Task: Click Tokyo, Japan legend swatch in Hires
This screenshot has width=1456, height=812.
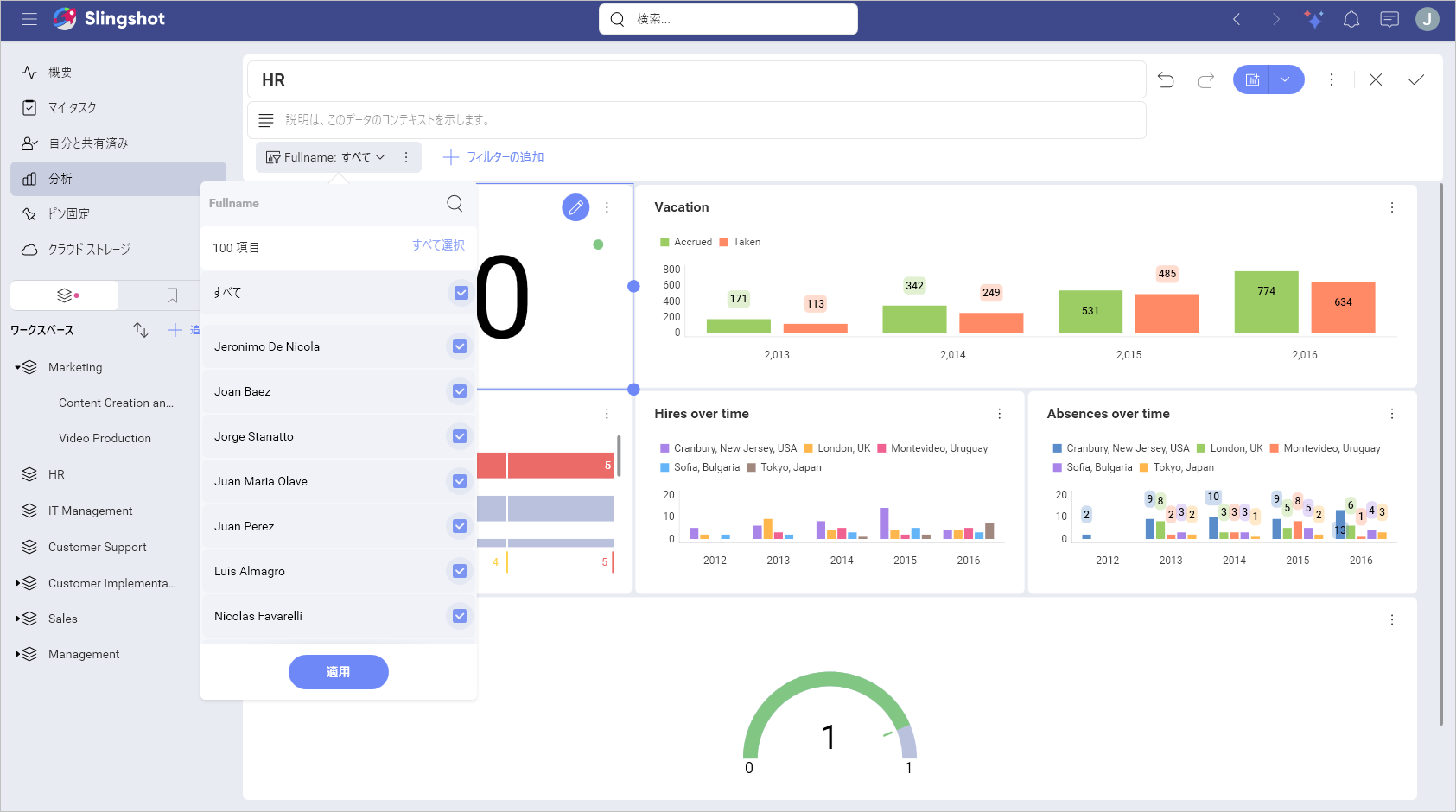Action: (752, 467)
